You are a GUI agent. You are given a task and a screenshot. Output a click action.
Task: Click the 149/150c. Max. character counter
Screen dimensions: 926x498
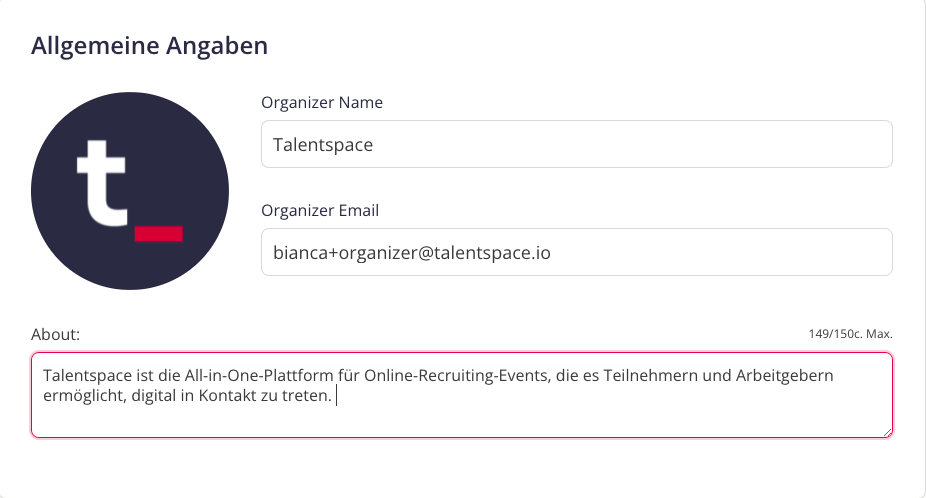point(850,334)
